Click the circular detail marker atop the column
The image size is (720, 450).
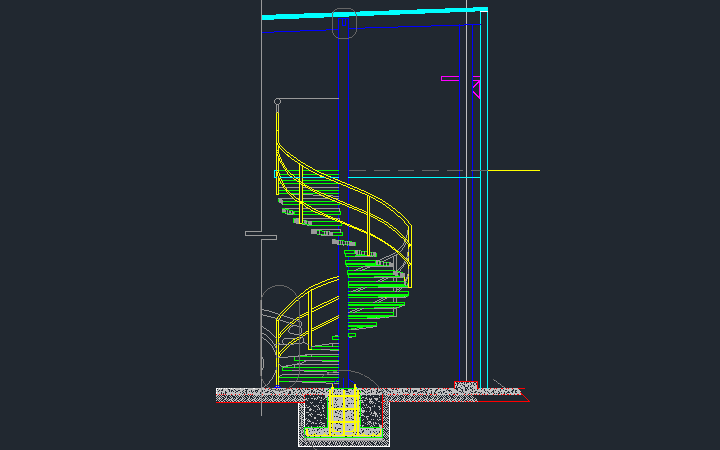(344, 23)
